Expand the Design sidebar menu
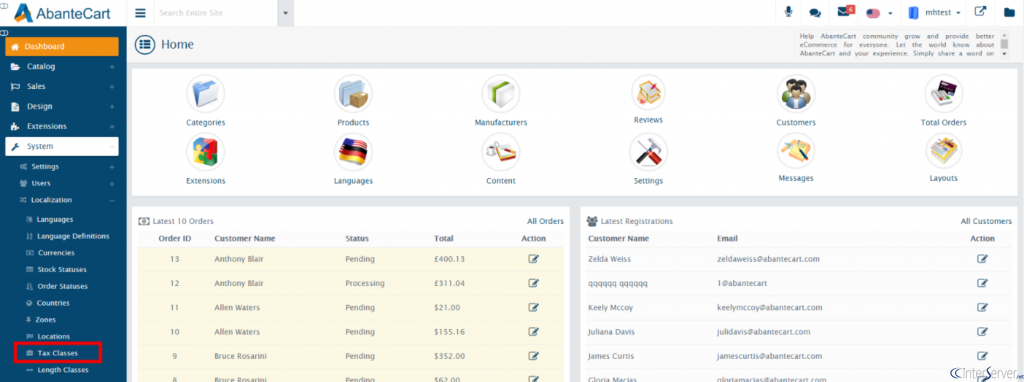Screen dimensions: 1024x382 coord(62,106)
